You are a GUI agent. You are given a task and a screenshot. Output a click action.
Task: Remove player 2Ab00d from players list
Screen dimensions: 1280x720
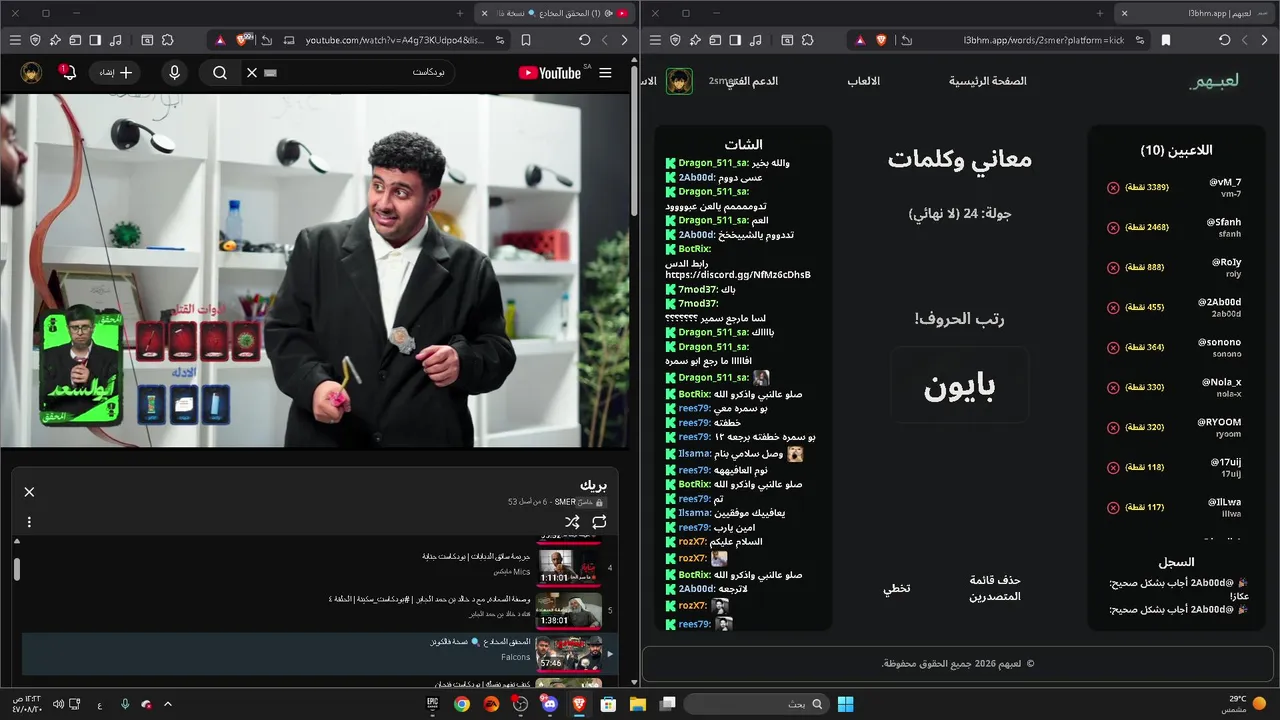[x=1113, y=308]
